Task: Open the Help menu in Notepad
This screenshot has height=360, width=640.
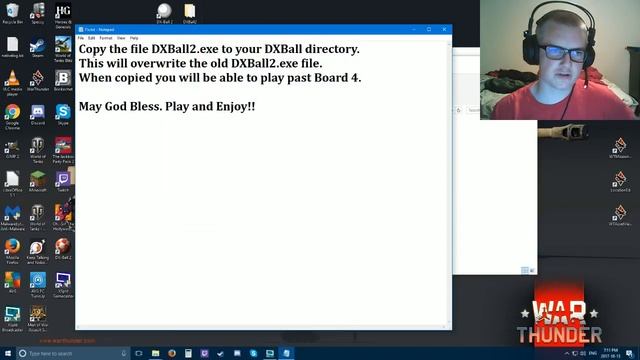Action: pyautogui.click(x=134, y=38)
